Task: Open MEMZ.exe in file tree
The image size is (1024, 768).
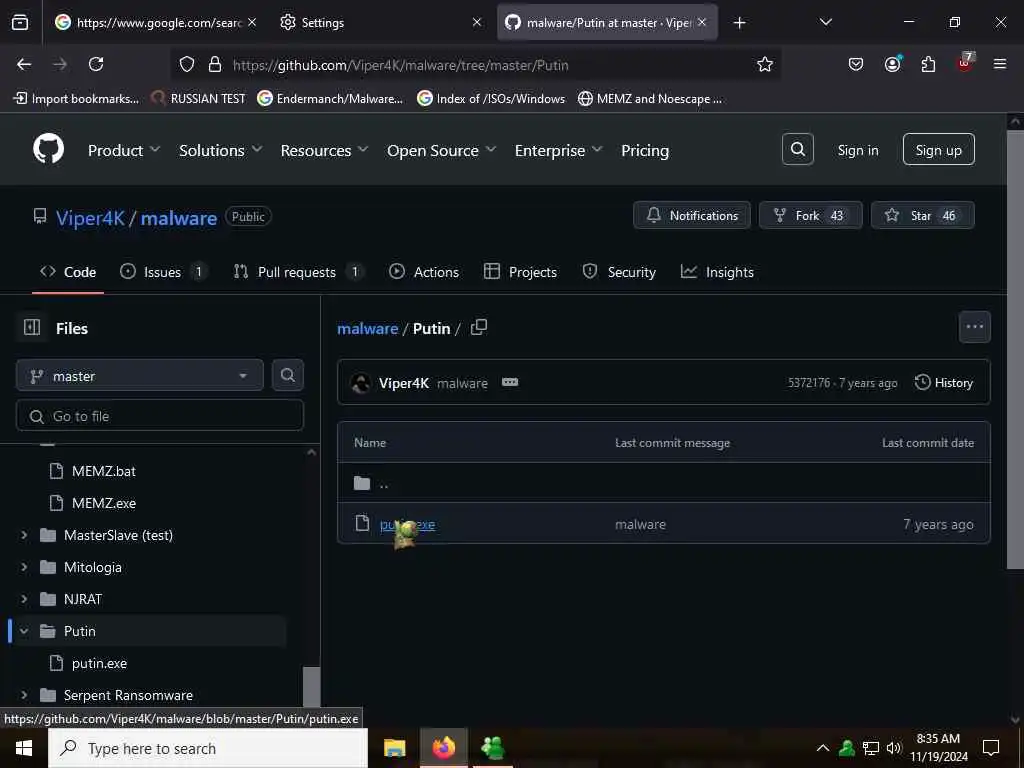Action: pyautogui.click(x=104, y=503)
